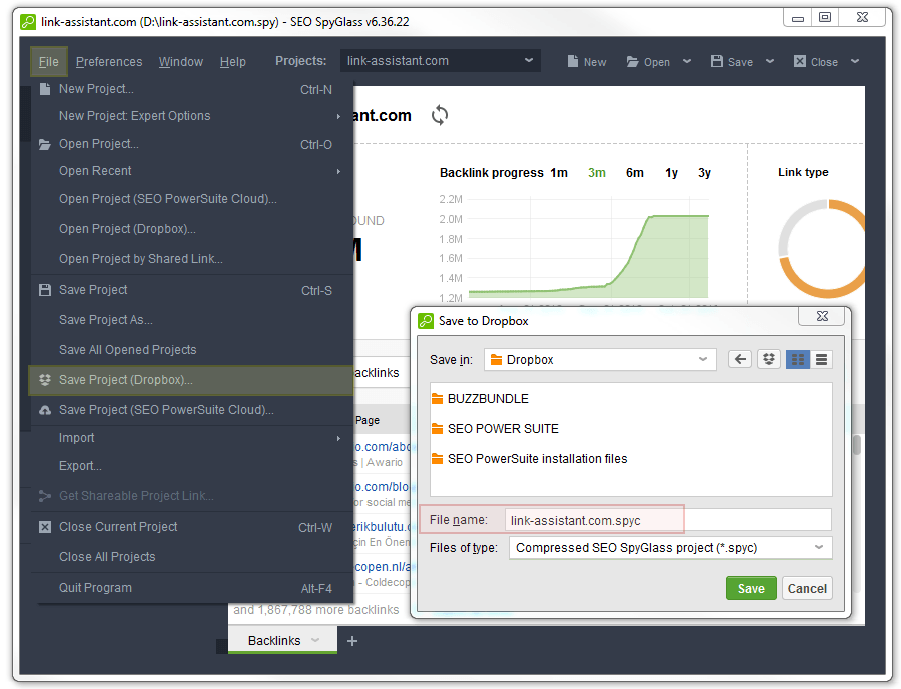Switch the dialog to icons grid view
The height and width of the screenshot is (689, 901).
pos(798,360)
